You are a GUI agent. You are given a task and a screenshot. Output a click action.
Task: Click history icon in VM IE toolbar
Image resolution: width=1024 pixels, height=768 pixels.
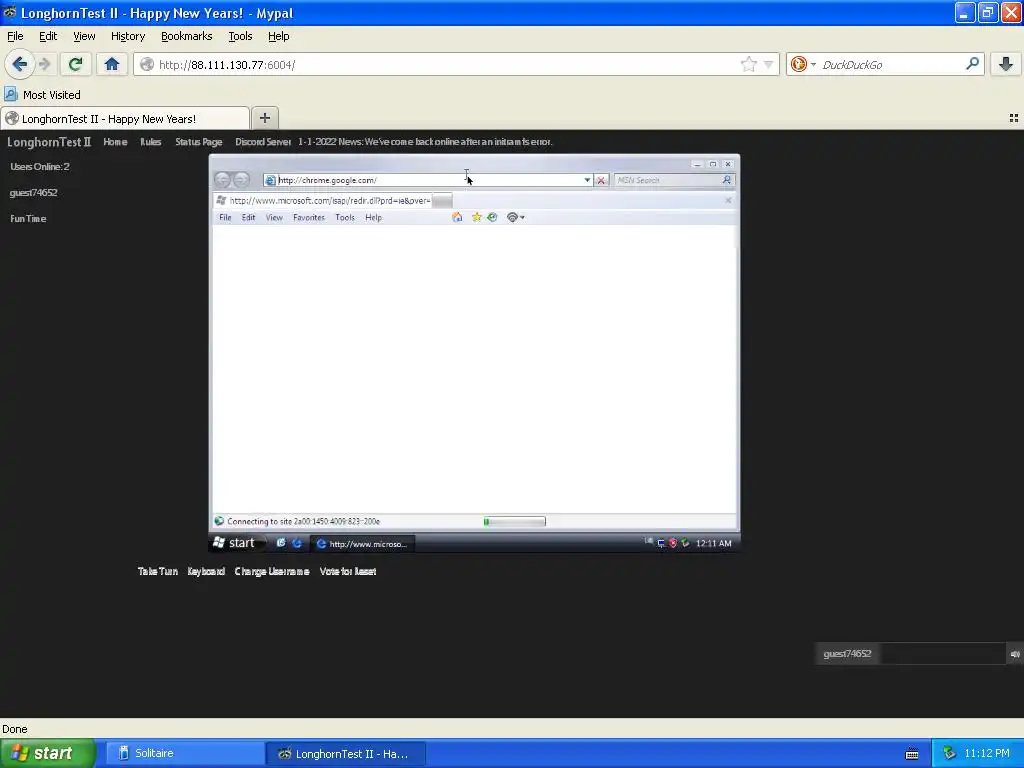tap(492, 217)
